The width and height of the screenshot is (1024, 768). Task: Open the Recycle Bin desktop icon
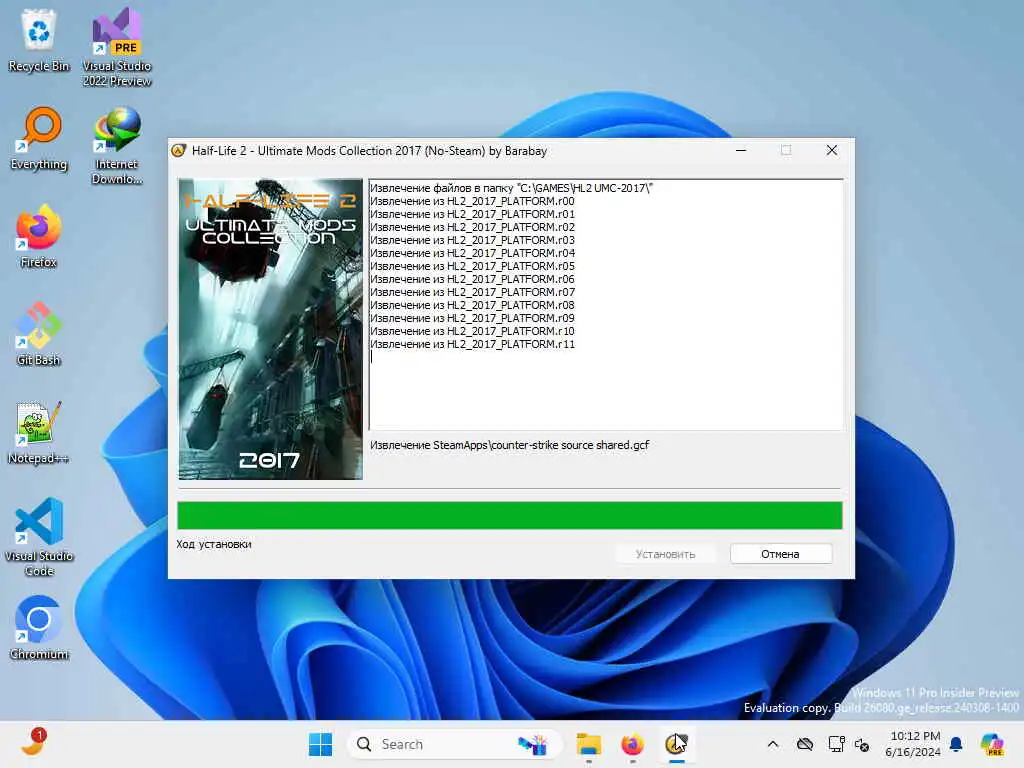[x=39, y=40]
